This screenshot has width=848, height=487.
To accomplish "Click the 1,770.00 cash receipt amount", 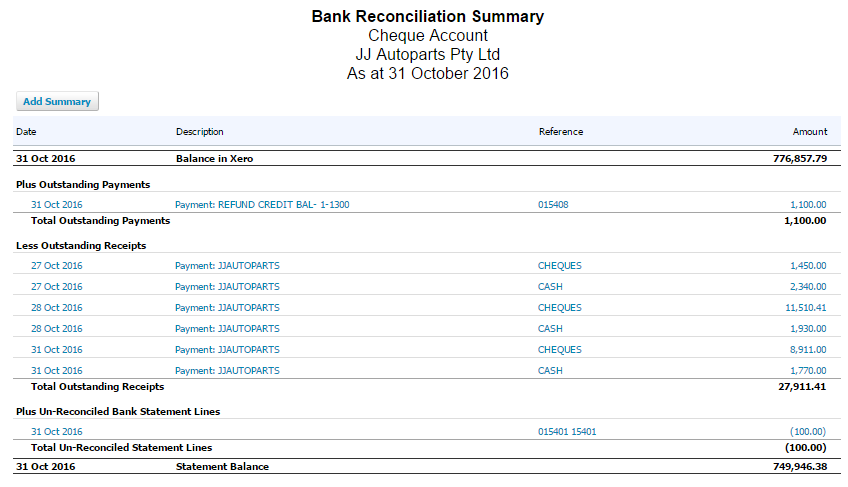I will coord(808,371).
